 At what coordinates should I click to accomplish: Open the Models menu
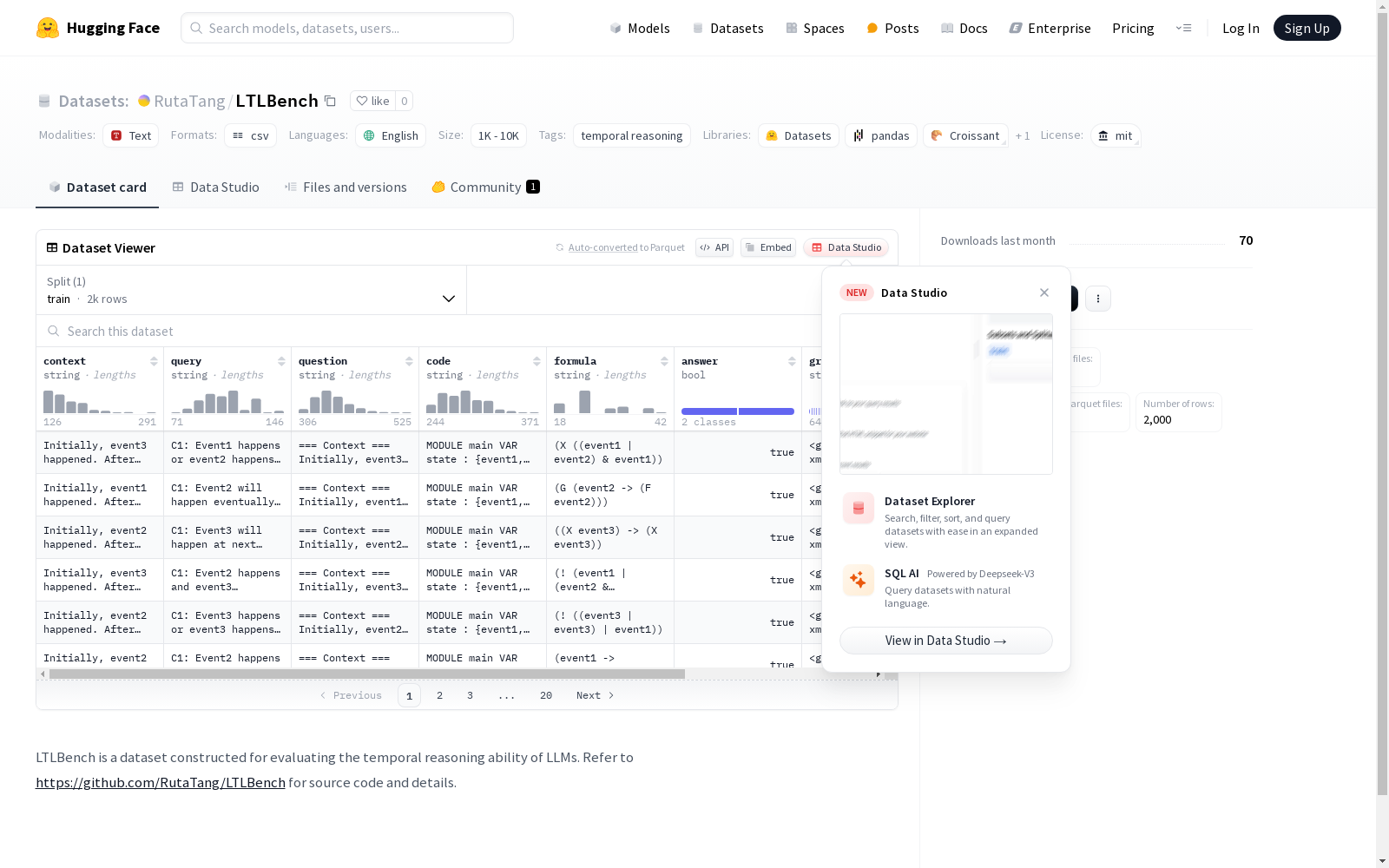[640, 28]
